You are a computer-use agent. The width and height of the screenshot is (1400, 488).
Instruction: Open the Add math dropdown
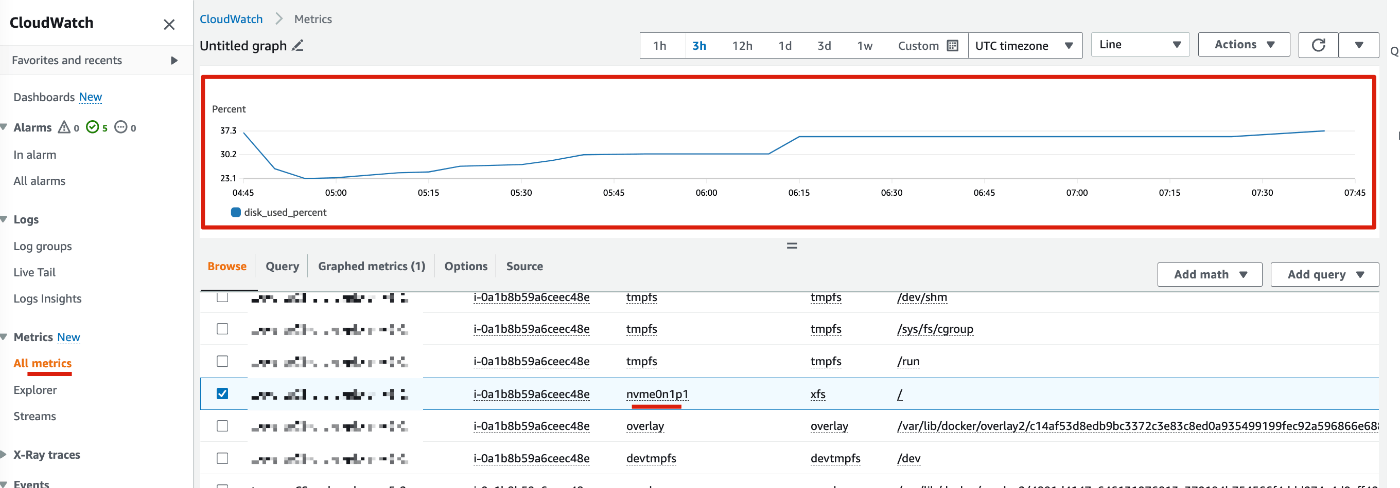(x=1210, y=275)
